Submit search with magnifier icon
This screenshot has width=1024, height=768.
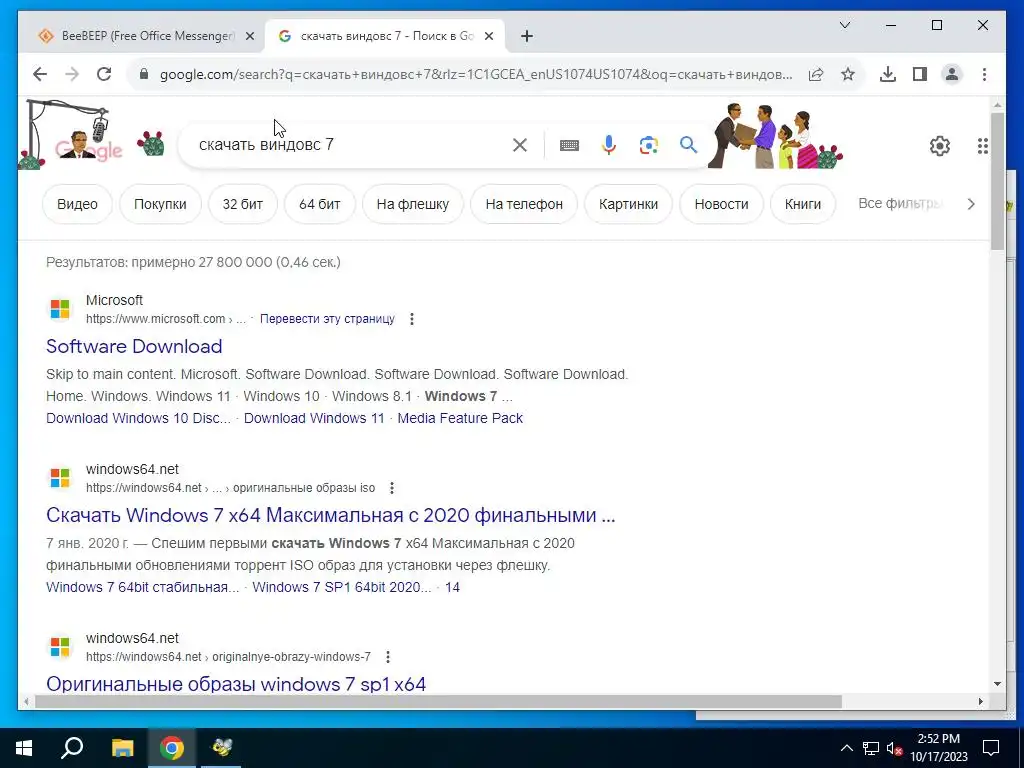pyautogui.click(x=688, y=144)
